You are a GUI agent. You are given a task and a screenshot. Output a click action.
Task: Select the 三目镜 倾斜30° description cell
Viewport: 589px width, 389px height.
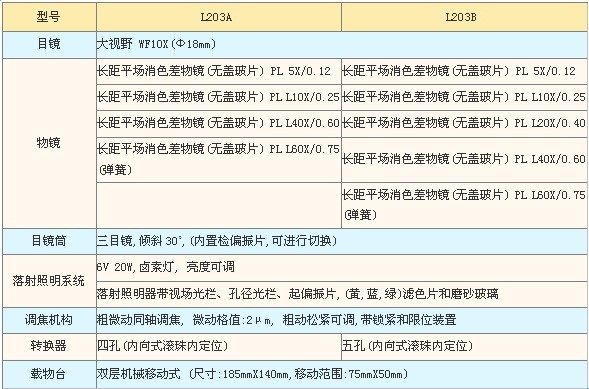(342, 241)
